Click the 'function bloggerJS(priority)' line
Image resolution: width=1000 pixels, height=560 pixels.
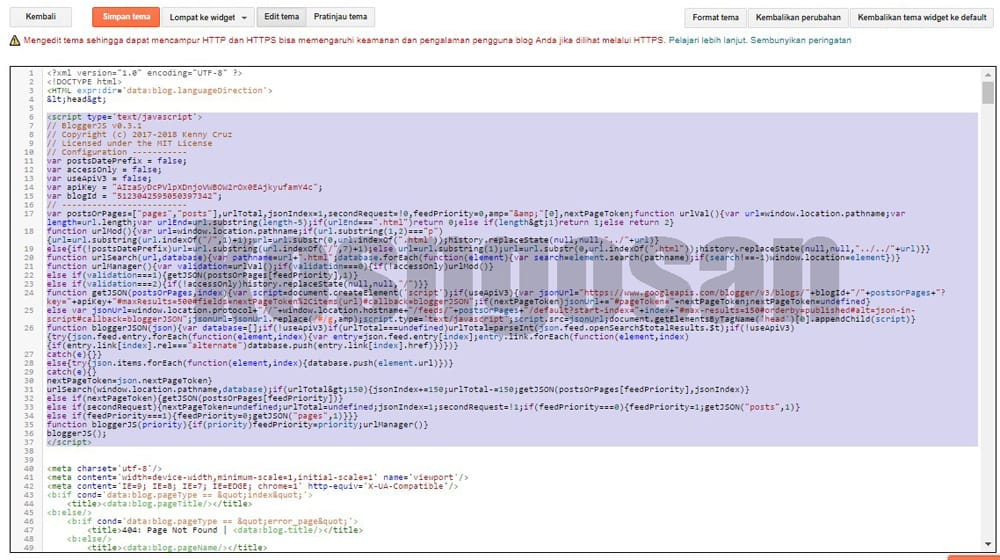(237, 425)
